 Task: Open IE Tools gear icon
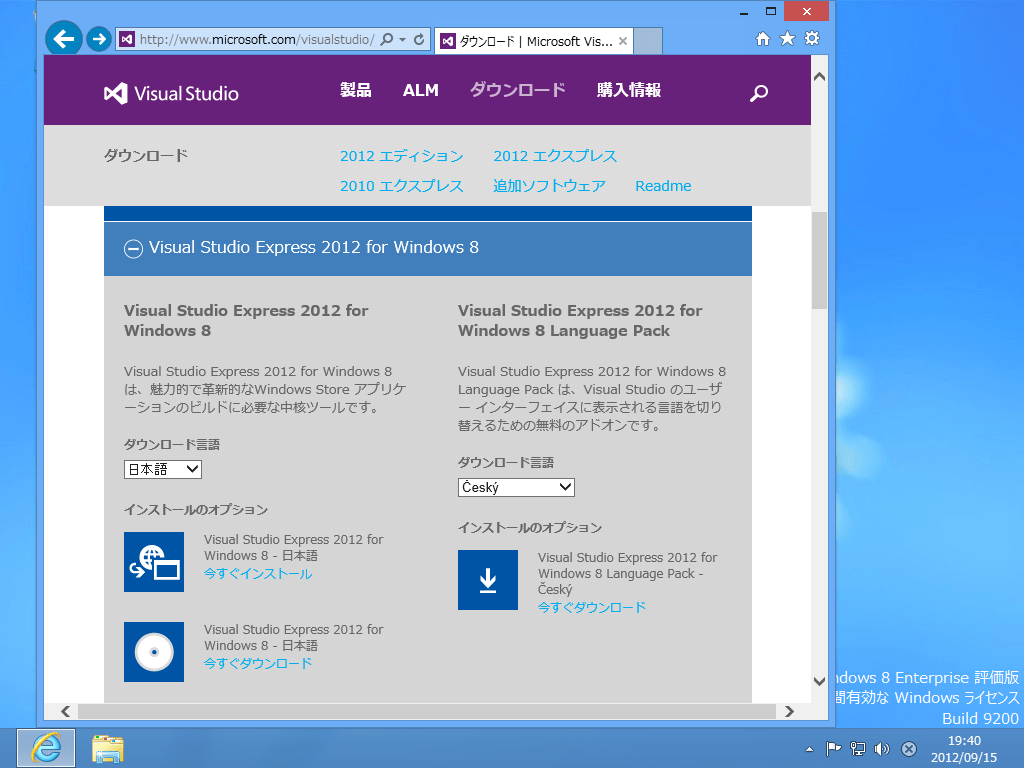pos(812,39)
